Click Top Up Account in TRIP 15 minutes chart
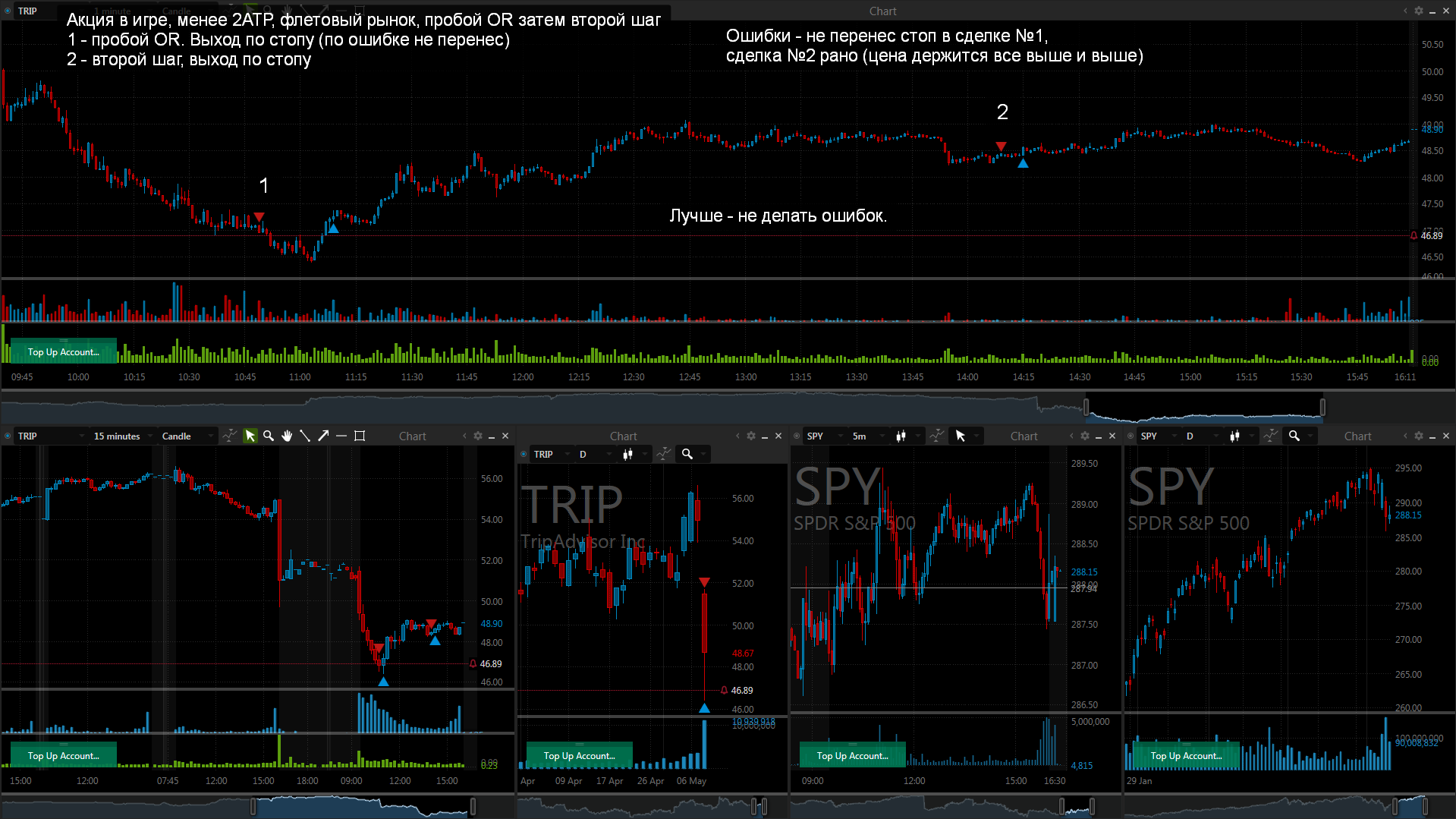Screen dimensions: 1456x819 click(x=64, y=755)
